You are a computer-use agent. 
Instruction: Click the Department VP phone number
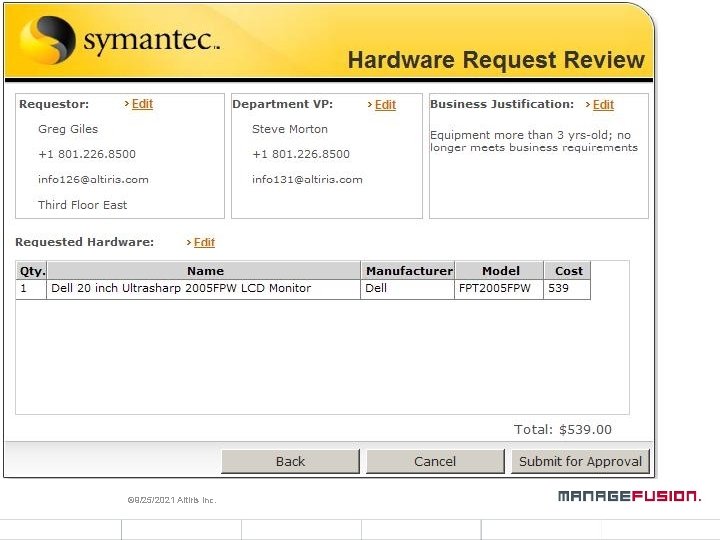pos(301,154)
